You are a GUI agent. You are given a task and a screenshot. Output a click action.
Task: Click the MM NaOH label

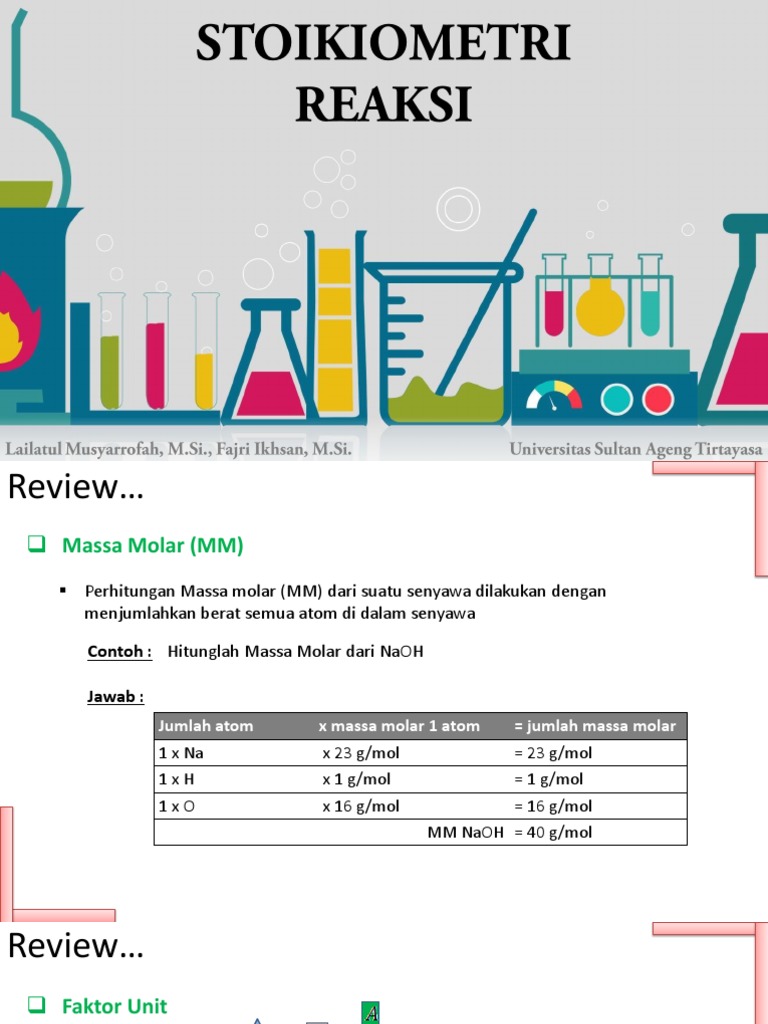pos(466,832)
